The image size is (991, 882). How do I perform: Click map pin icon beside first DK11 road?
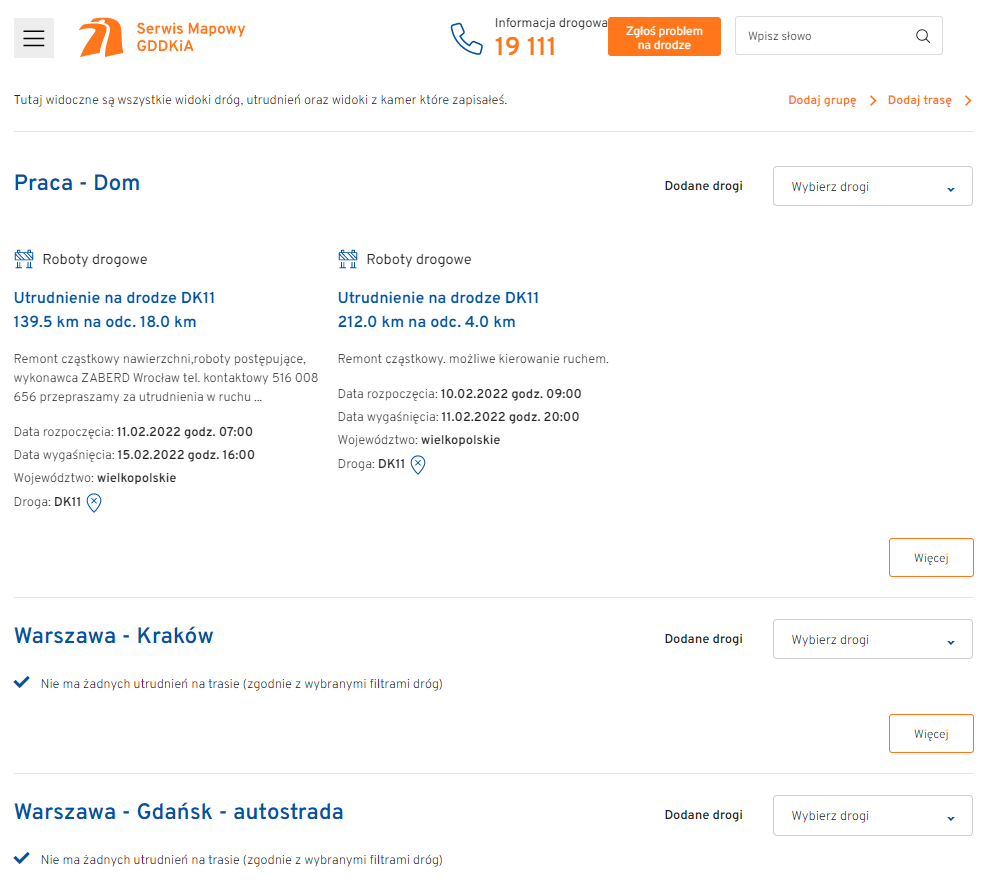click(94, 503)
